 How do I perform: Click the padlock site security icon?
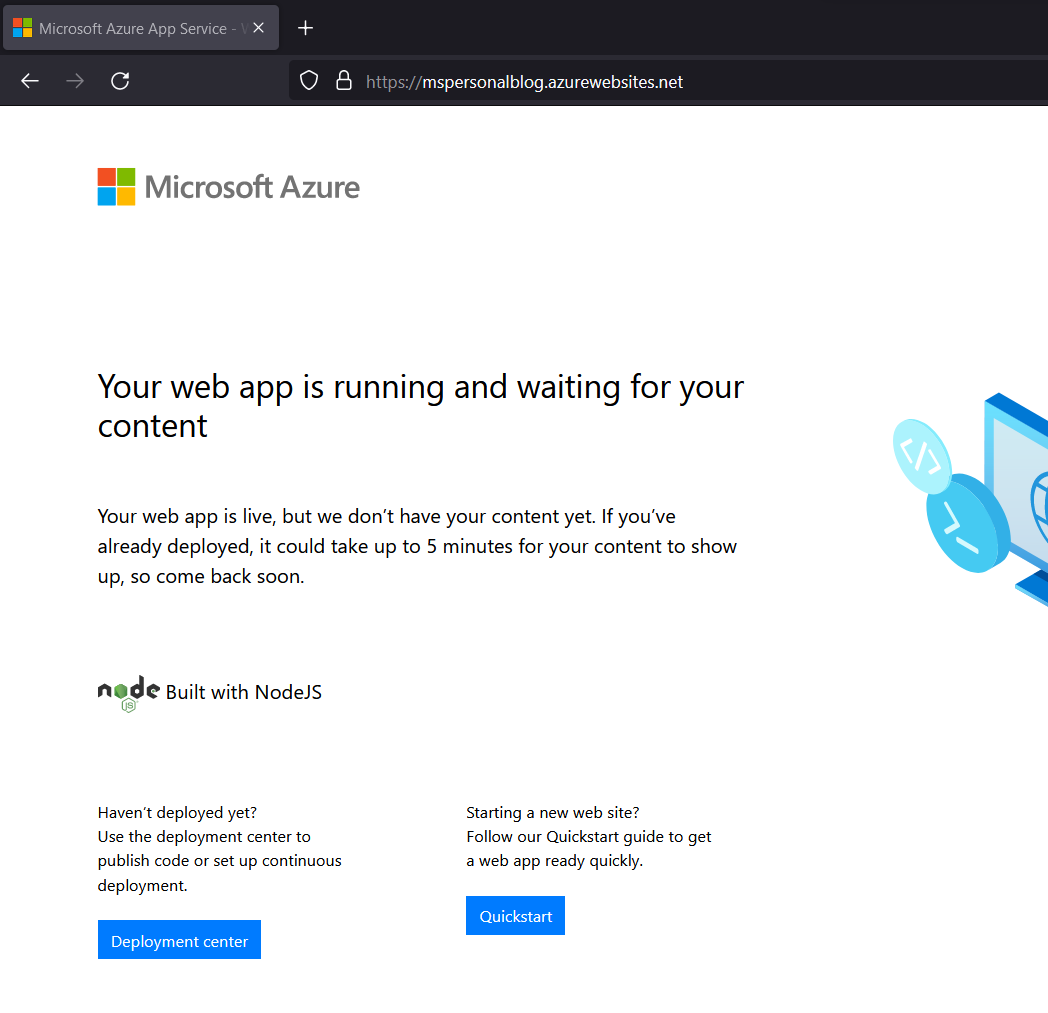[344, 81]
